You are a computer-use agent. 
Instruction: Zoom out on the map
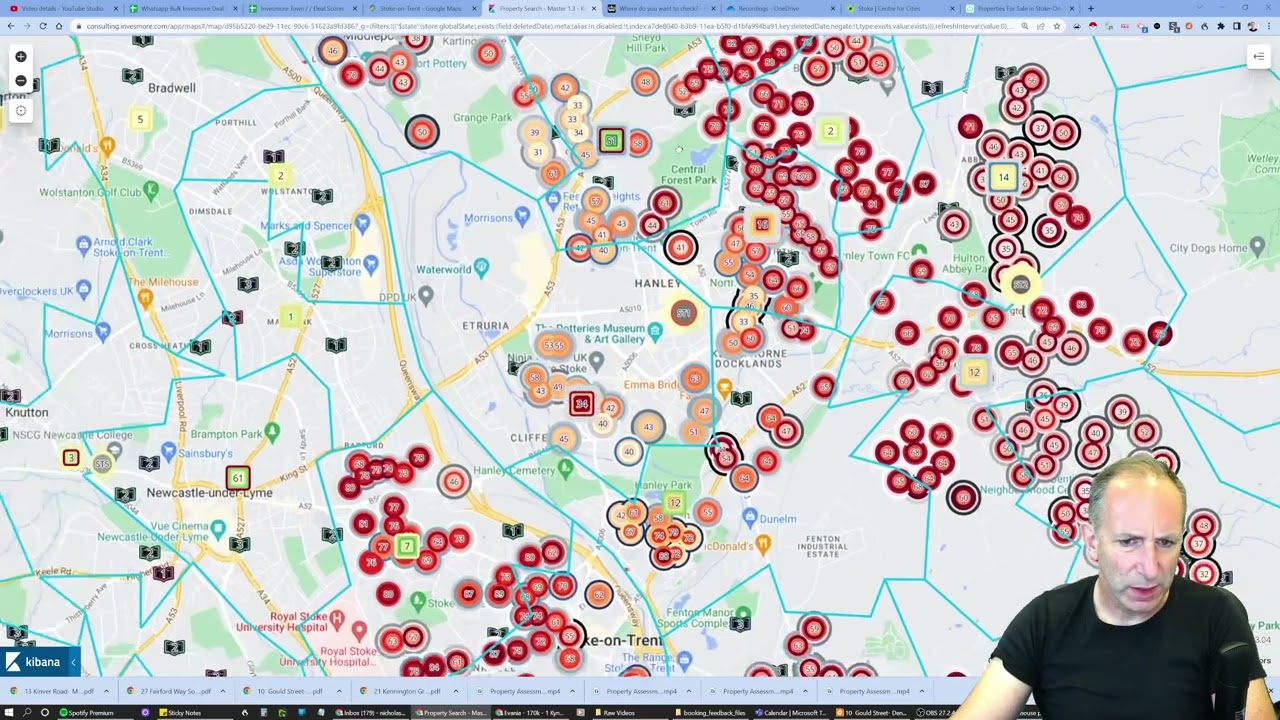[21, 81]
